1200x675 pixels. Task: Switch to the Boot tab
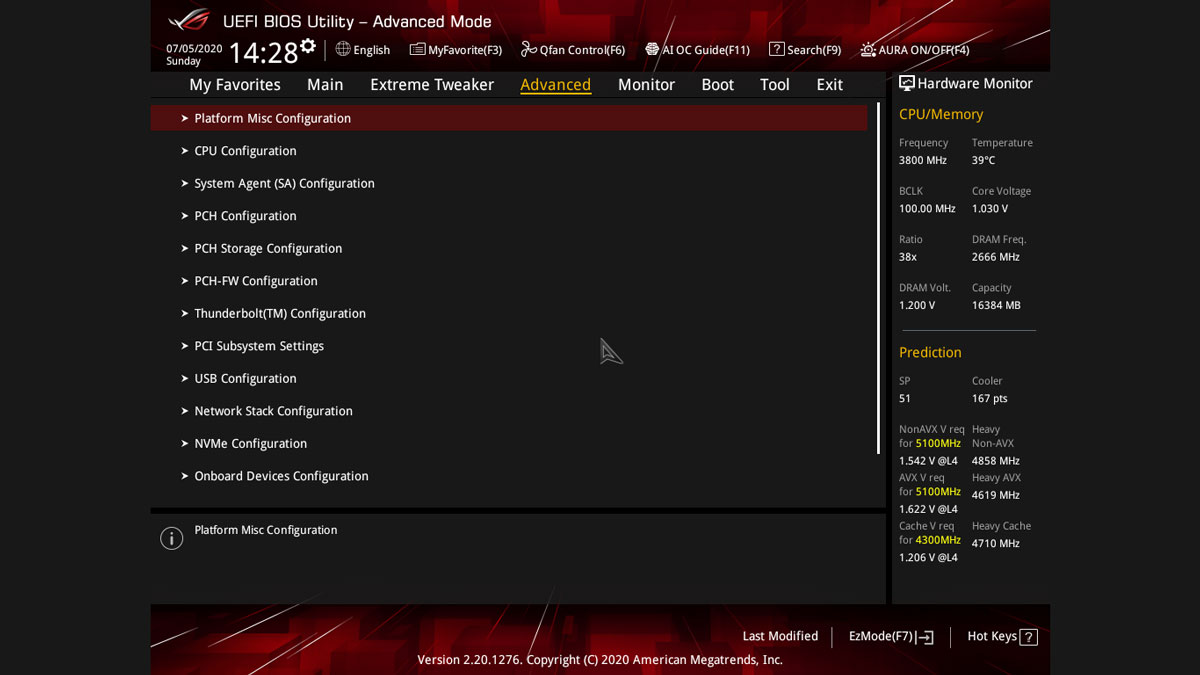717,85
